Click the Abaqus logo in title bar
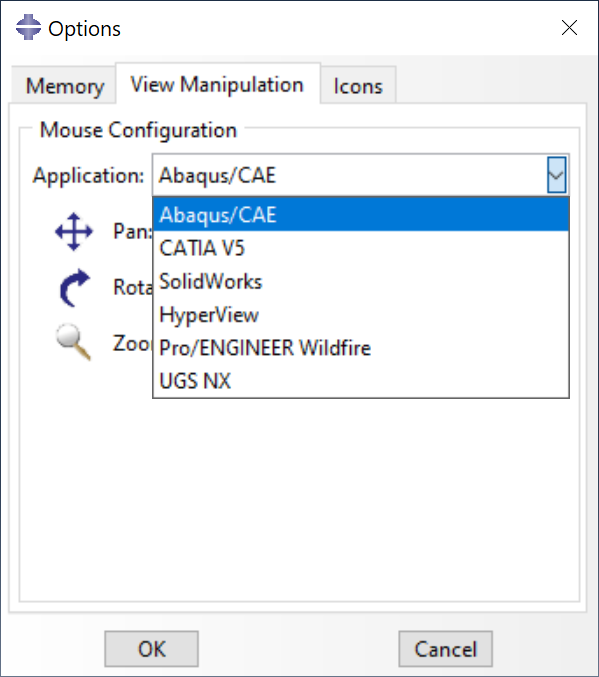This screenshot has width=599, height=677. (28, 27)
